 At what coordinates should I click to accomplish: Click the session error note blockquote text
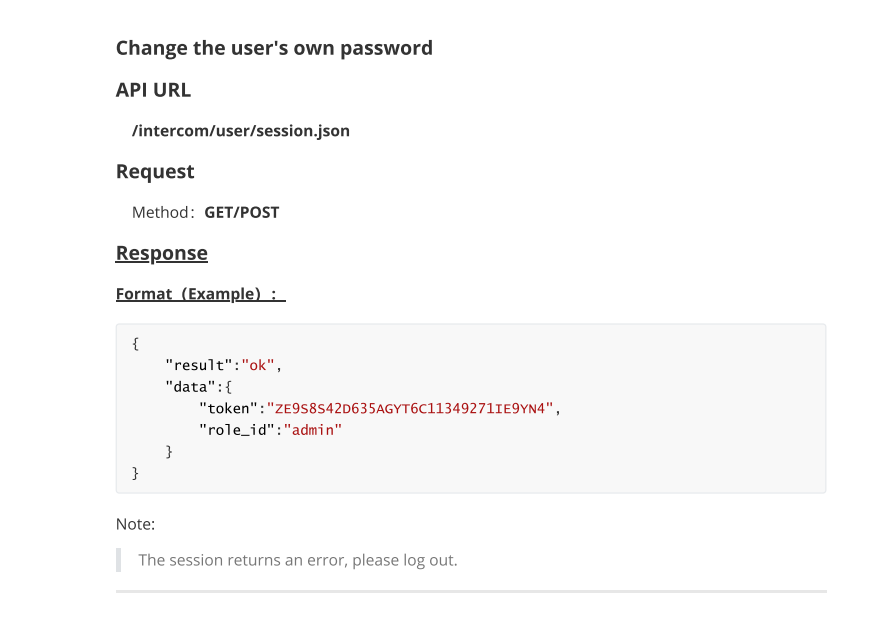click(298, 560)
